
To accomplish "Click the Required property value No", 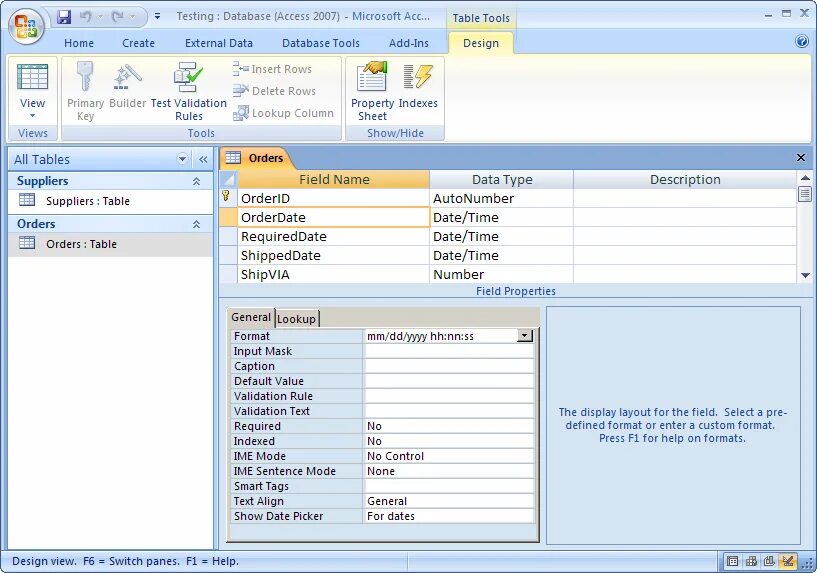I will click(x=449, y=426).
